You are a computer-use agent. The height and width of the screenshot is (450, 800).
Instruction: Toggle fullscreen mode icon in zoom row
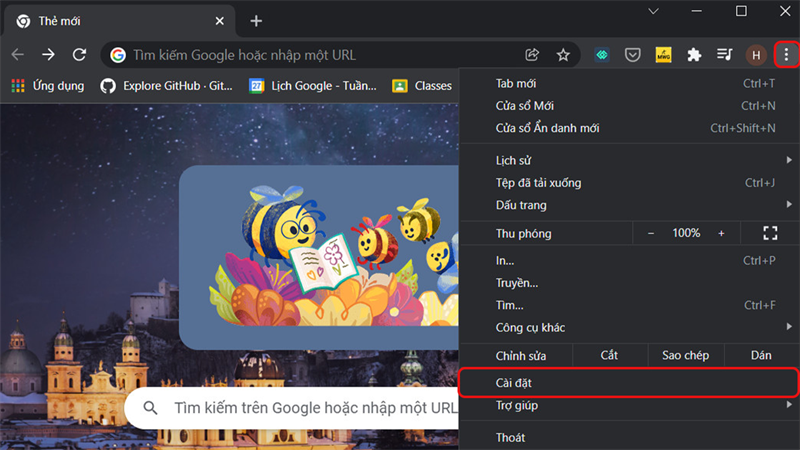(770, 233)
